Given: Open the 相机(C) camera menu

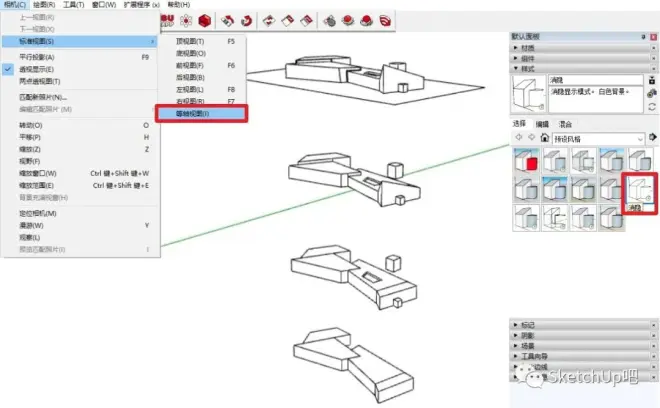Looking at the screenshot, I should point(15,5).
